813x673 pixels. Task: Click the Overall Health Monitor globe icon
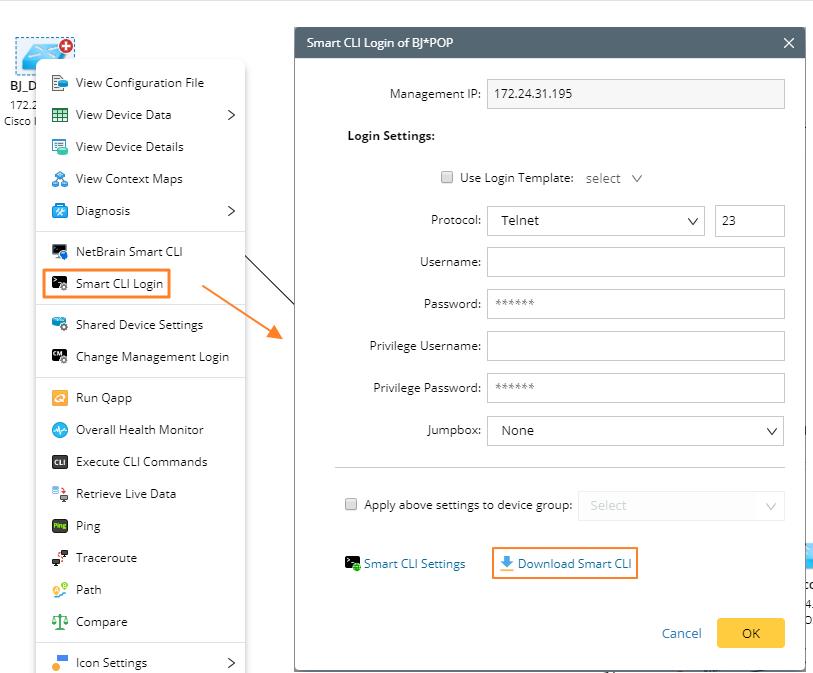[58, 429]
